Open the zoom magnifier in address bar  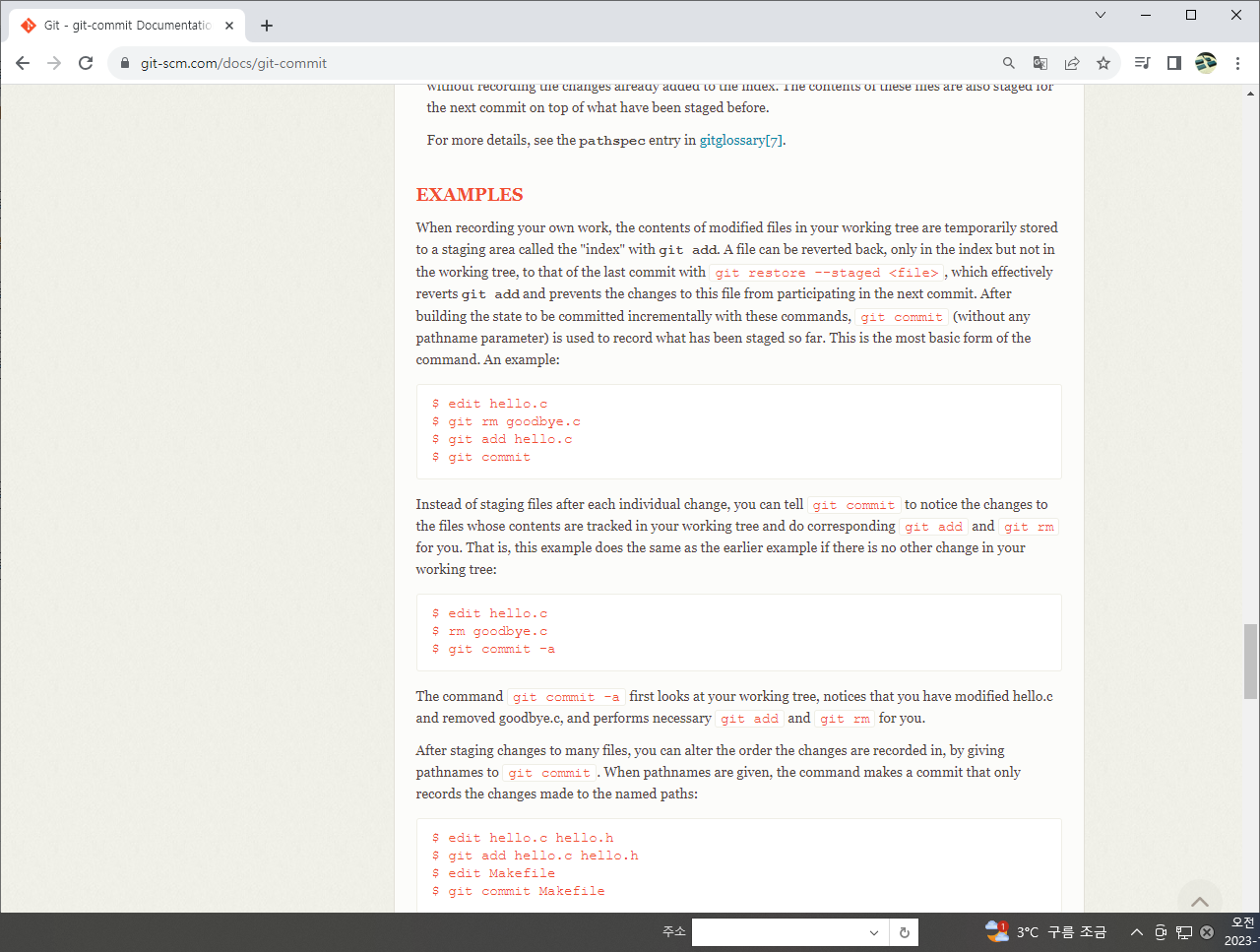coord(1009,63)
